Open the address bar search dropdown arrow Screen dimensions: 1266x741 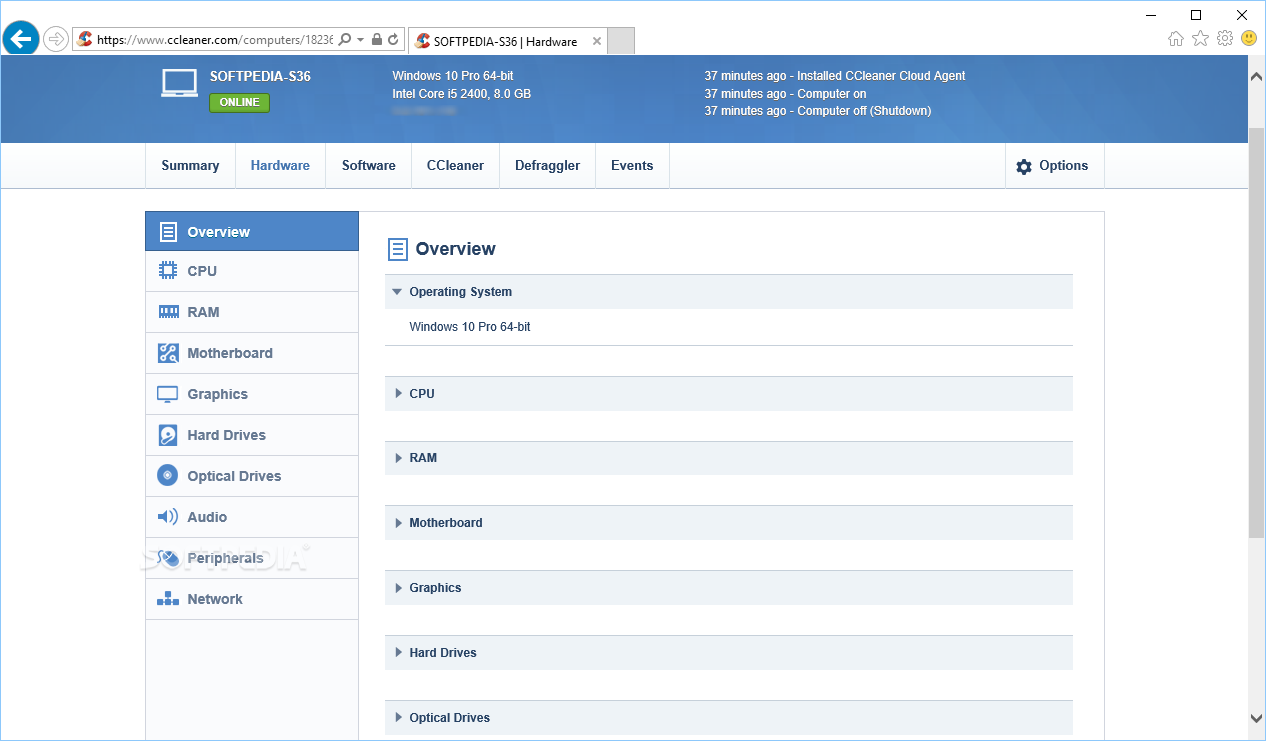click(x=360, y=40)
